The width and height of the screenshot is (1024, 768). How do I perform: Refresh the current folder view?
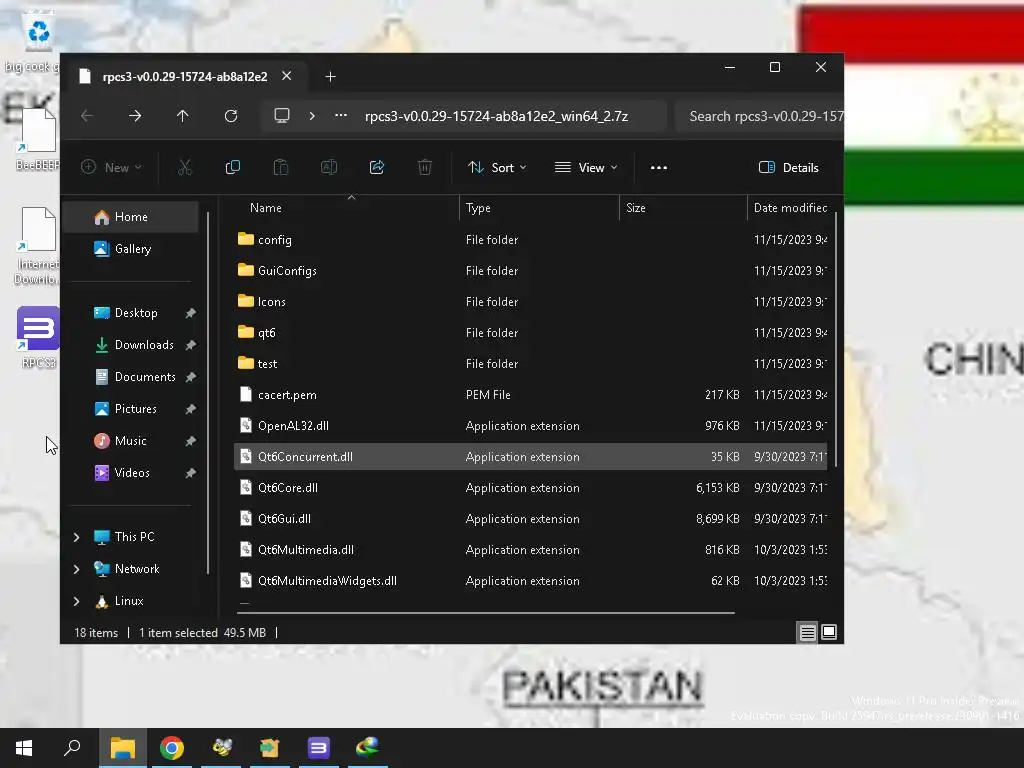(231, 116)
